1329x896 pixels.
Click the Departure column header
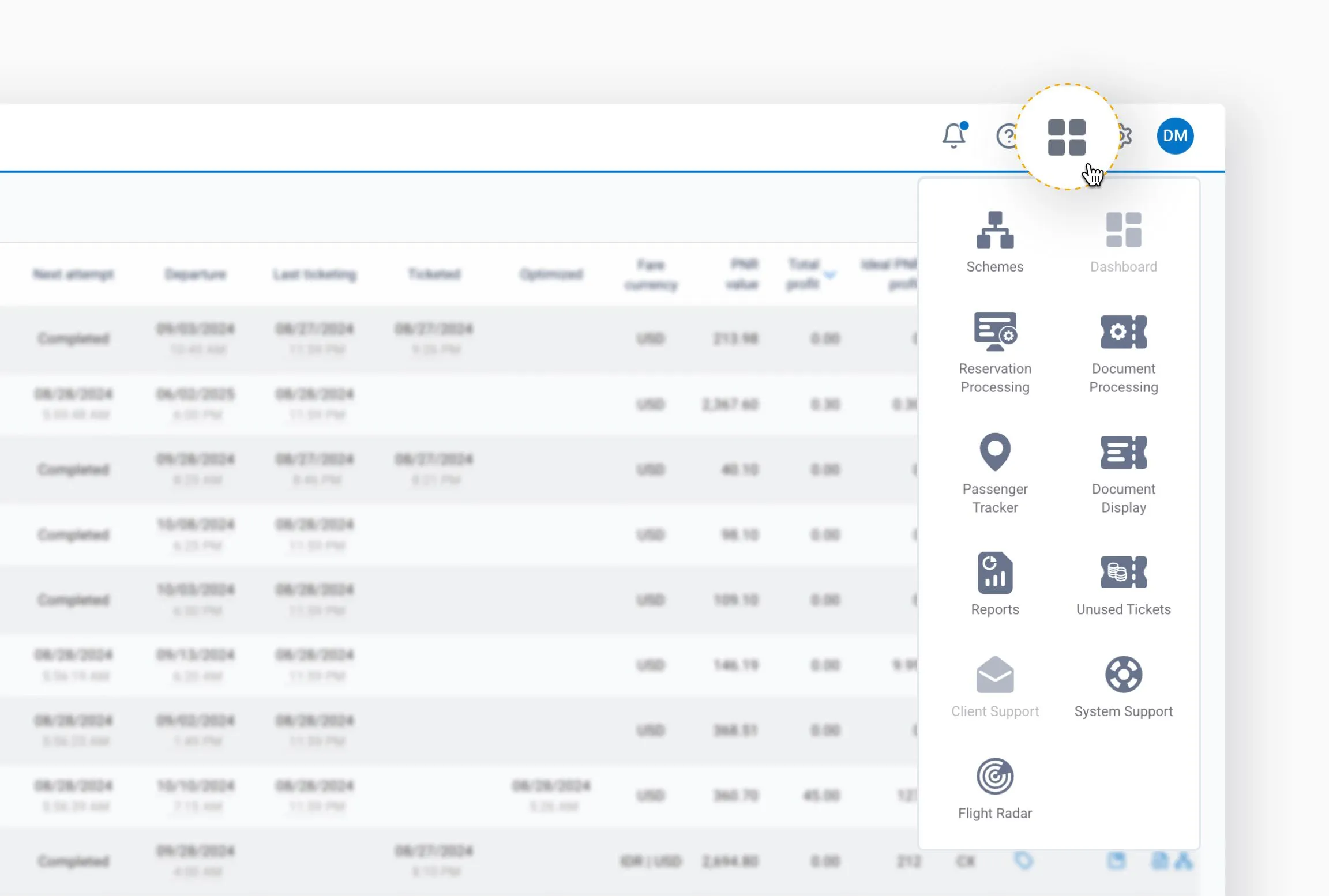(x=196, y=274)
